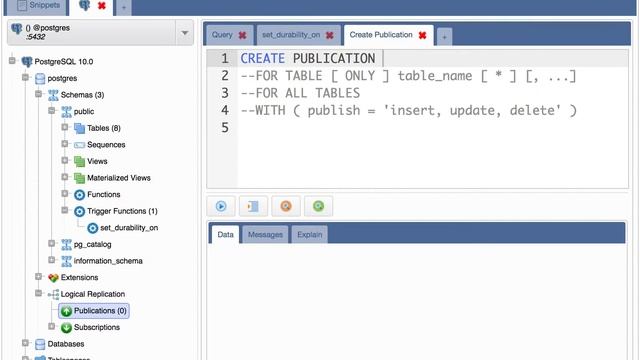The width and height of the screenshot is (640, 360).
Task: Close the Create Publication tab
Action: pyautogui.click(x=422, y=35)
